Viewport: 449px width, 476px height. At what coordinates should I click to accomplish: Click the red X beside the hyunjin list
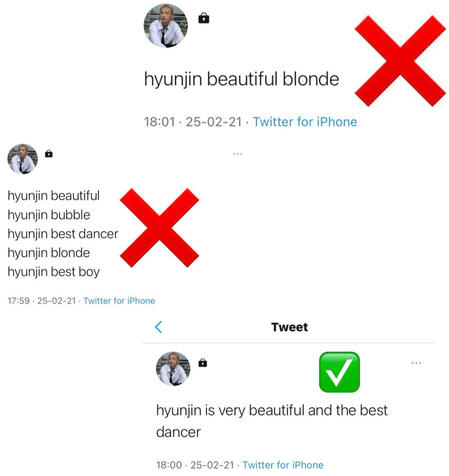pyautogui.click(x=159, y=228)
